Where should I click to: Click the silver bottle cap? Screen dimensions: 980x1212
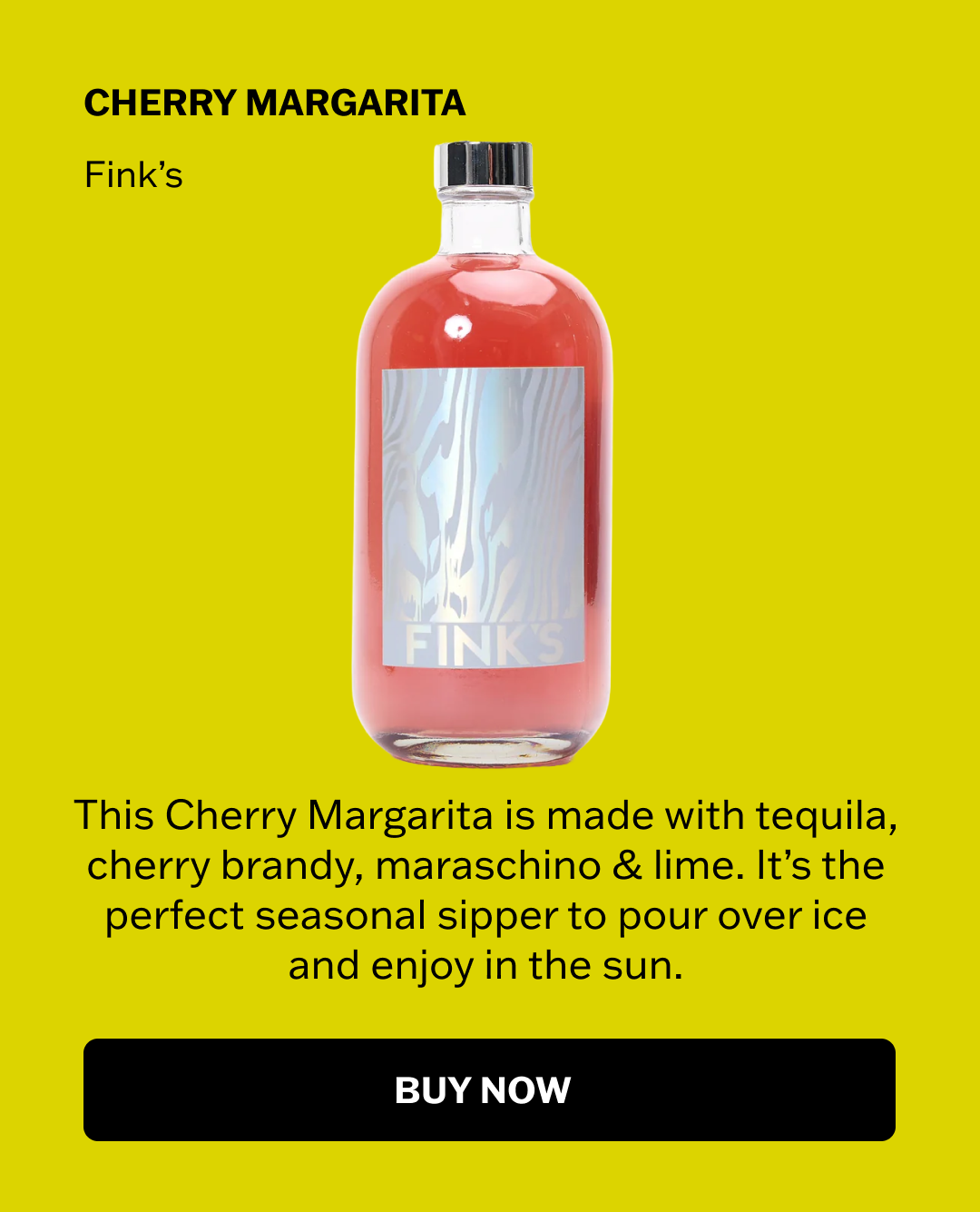(483, 164)
